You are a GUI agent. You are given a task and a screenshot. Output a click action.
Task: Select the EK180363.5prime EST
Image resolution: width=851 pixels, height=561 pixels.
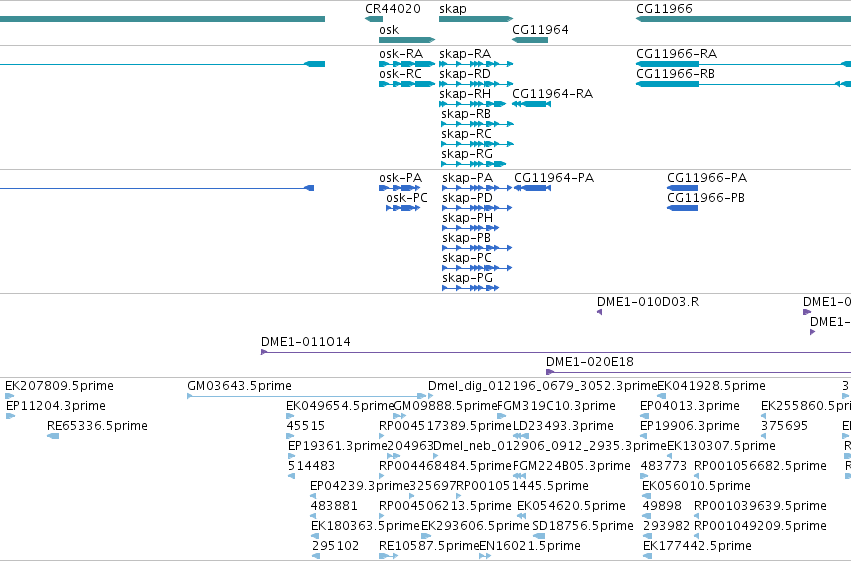(315, 536)
